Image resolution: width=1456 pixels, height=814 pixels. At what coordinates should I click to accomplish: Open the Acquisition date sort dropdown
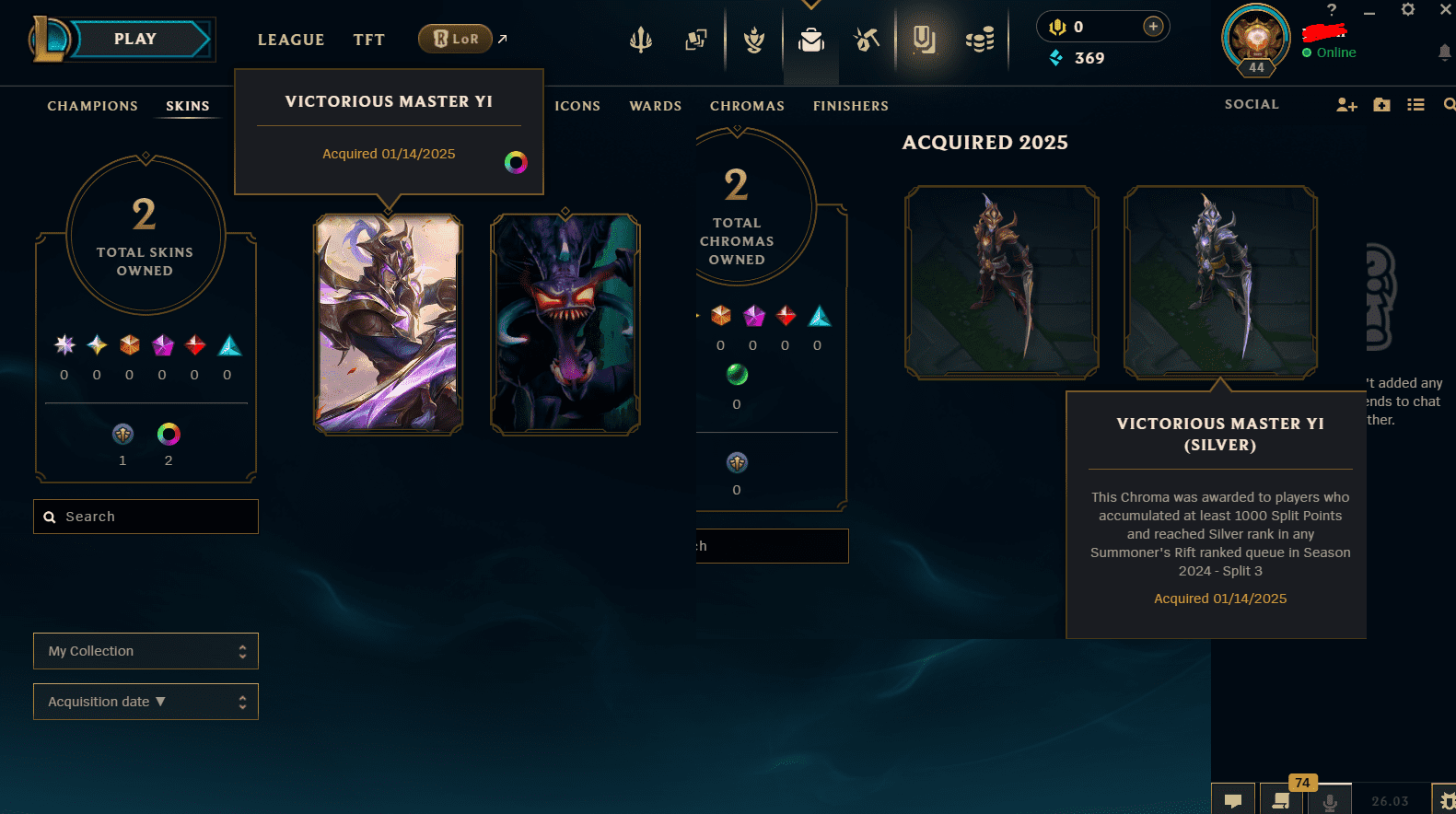tap(146, 702)
